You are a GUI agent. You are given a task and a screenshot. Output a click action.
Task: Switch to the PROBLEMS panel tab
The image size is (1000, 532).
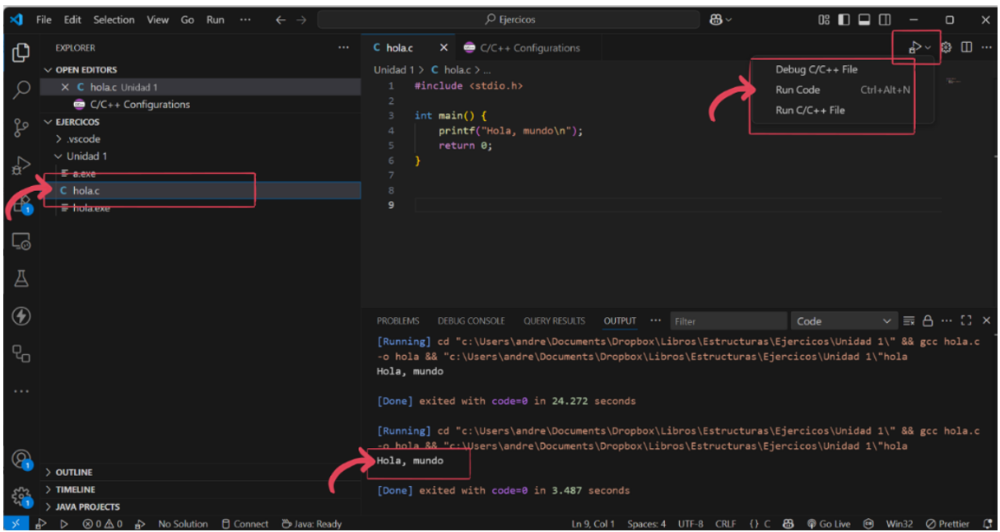[397, 321]
